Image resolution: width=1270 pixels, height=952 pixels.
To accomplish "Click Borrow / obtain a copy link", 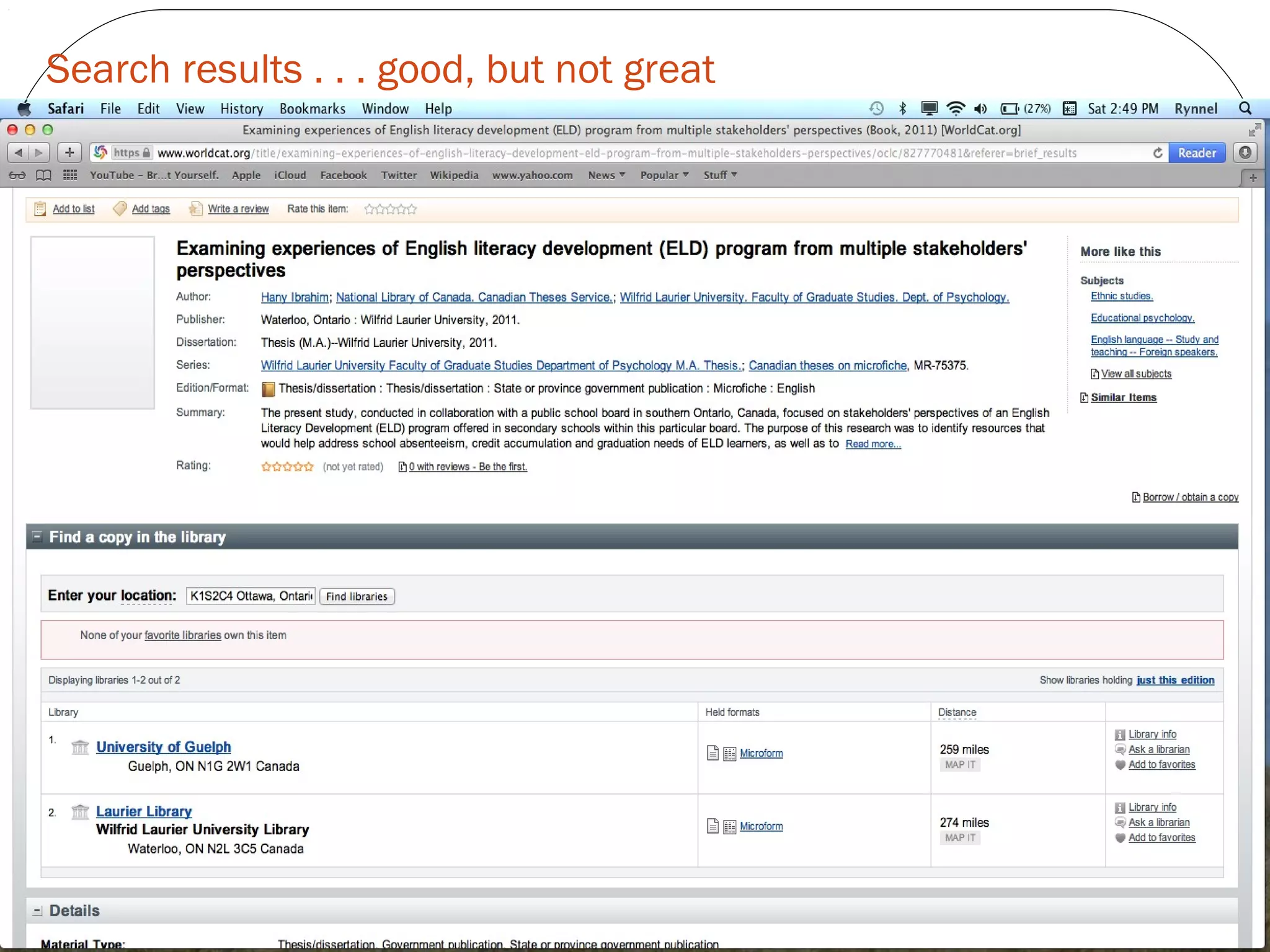I will (1191, 497).
